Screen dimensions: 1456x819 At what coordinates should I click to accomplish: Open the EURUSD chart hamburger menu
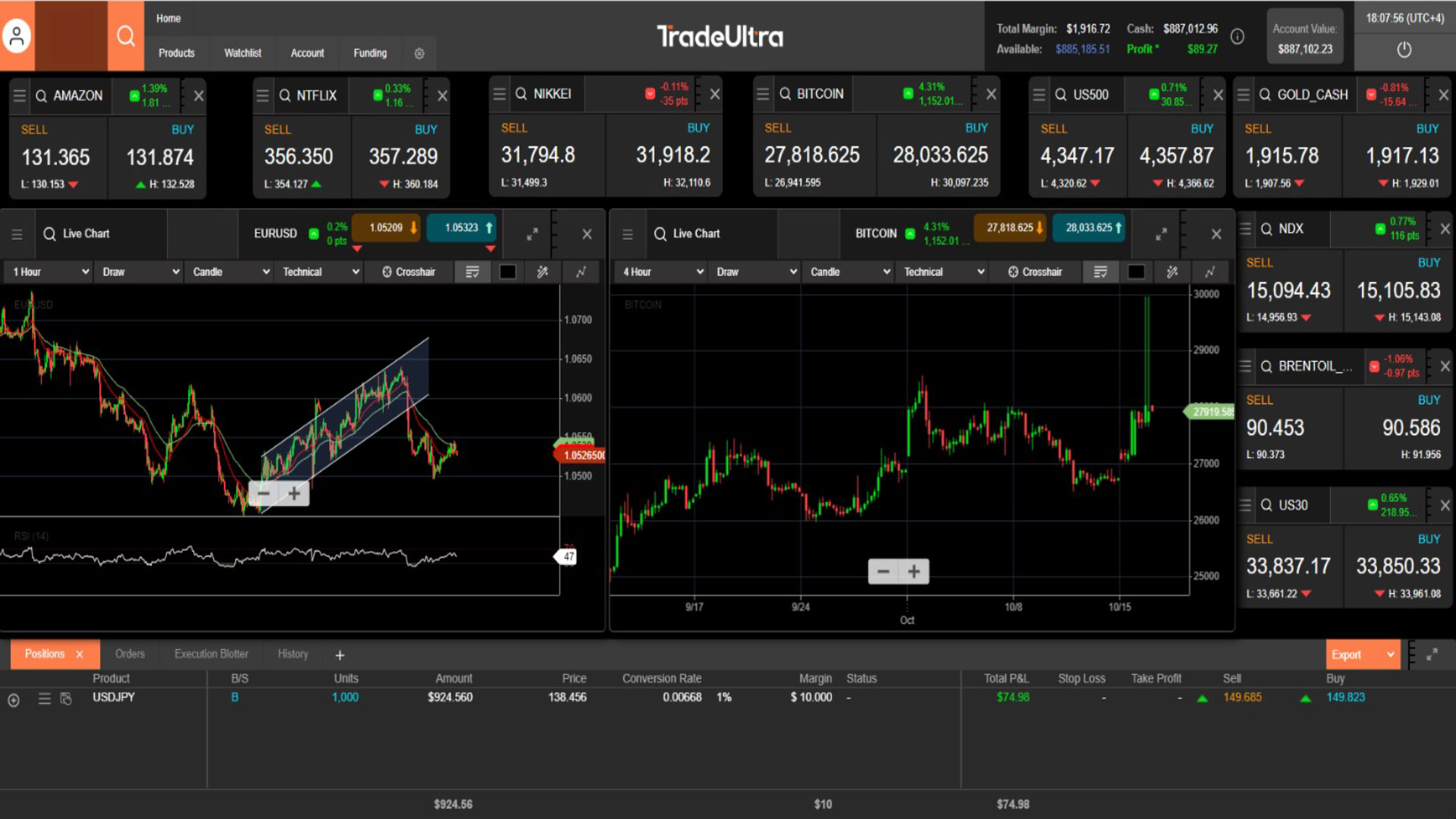tap(17, 234)
